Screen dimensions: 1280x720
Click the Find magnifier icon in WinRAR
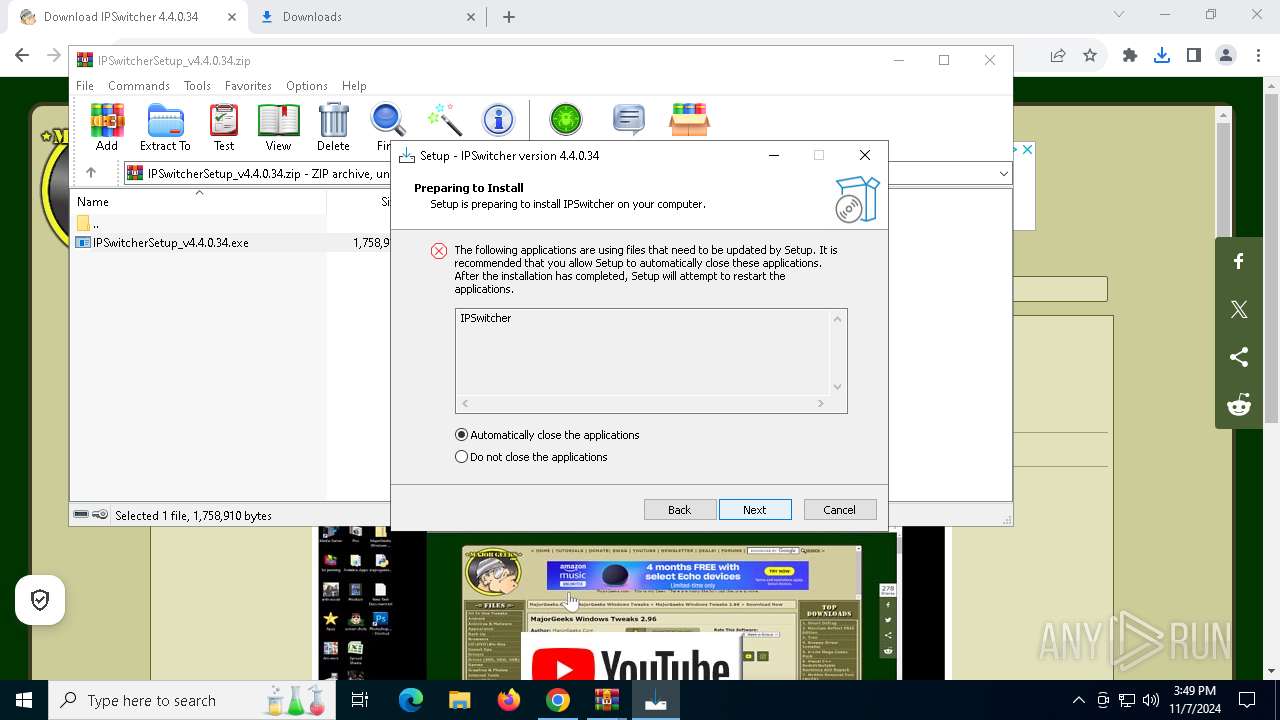click(387, 127)
